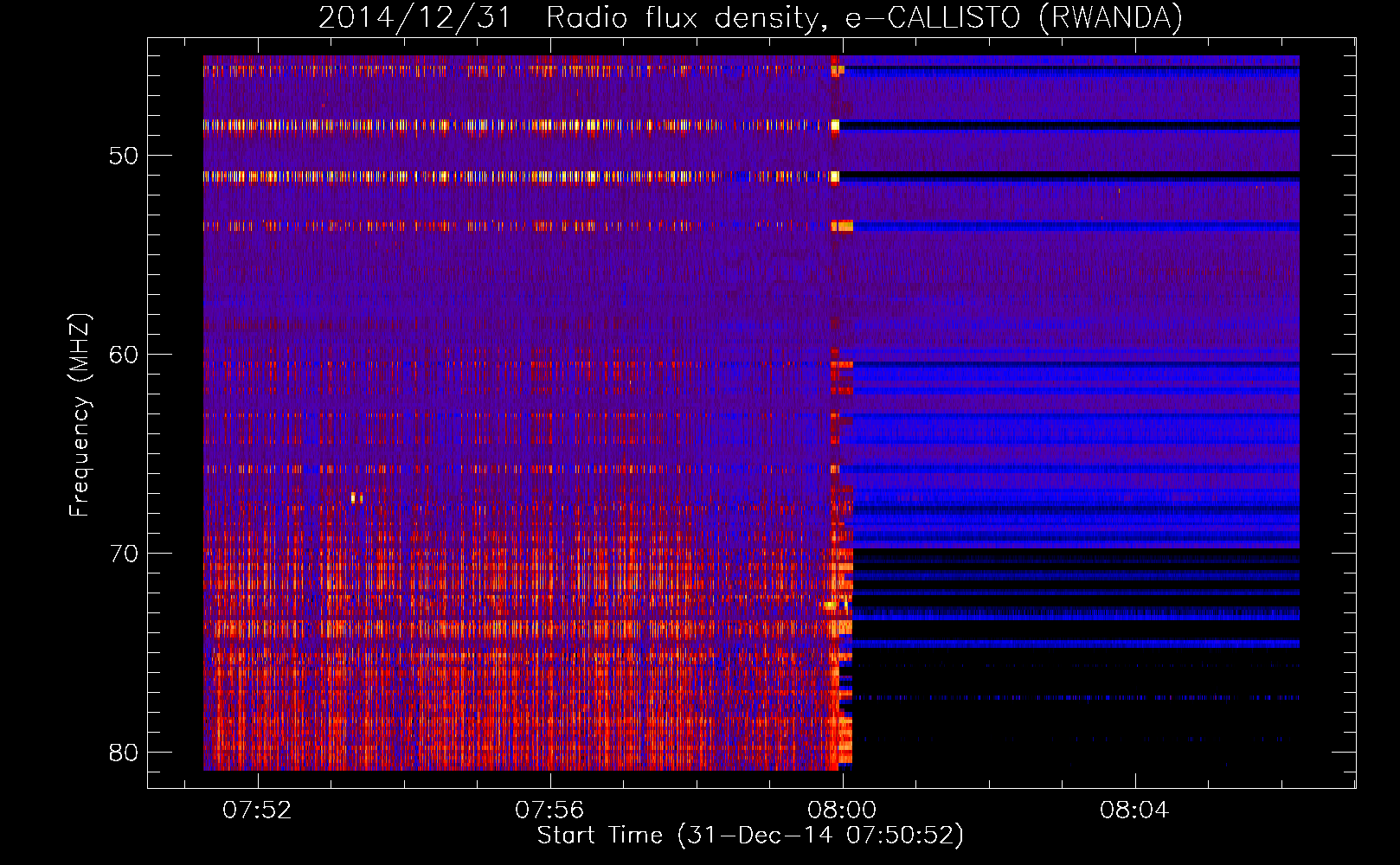Click the 08:04 time tick label

1134,811
